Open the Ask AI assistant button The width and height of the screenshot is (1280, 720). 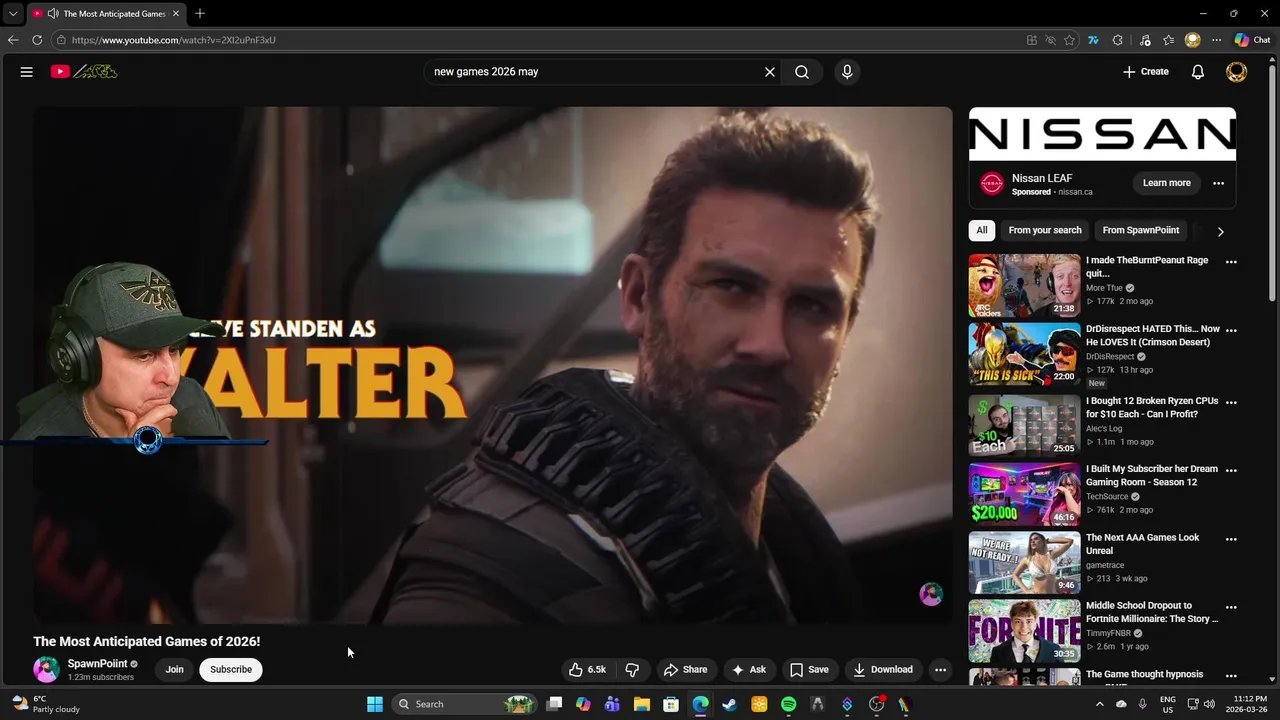(749, 670)
